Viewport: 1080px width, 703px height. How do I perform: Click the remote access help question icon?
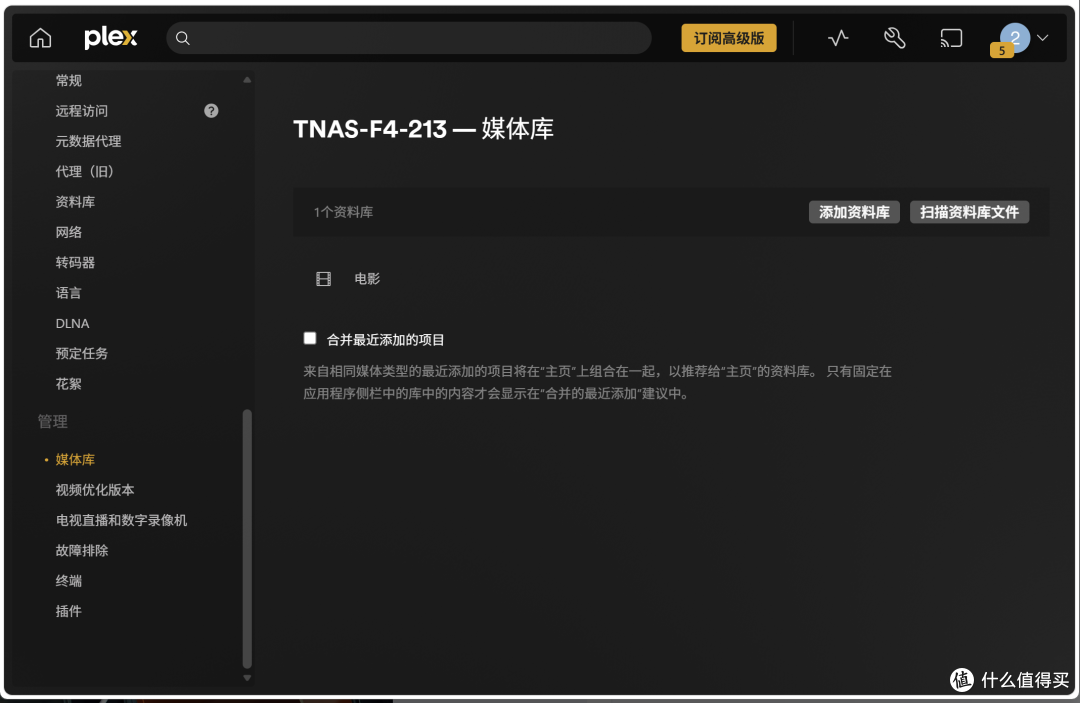211,111
